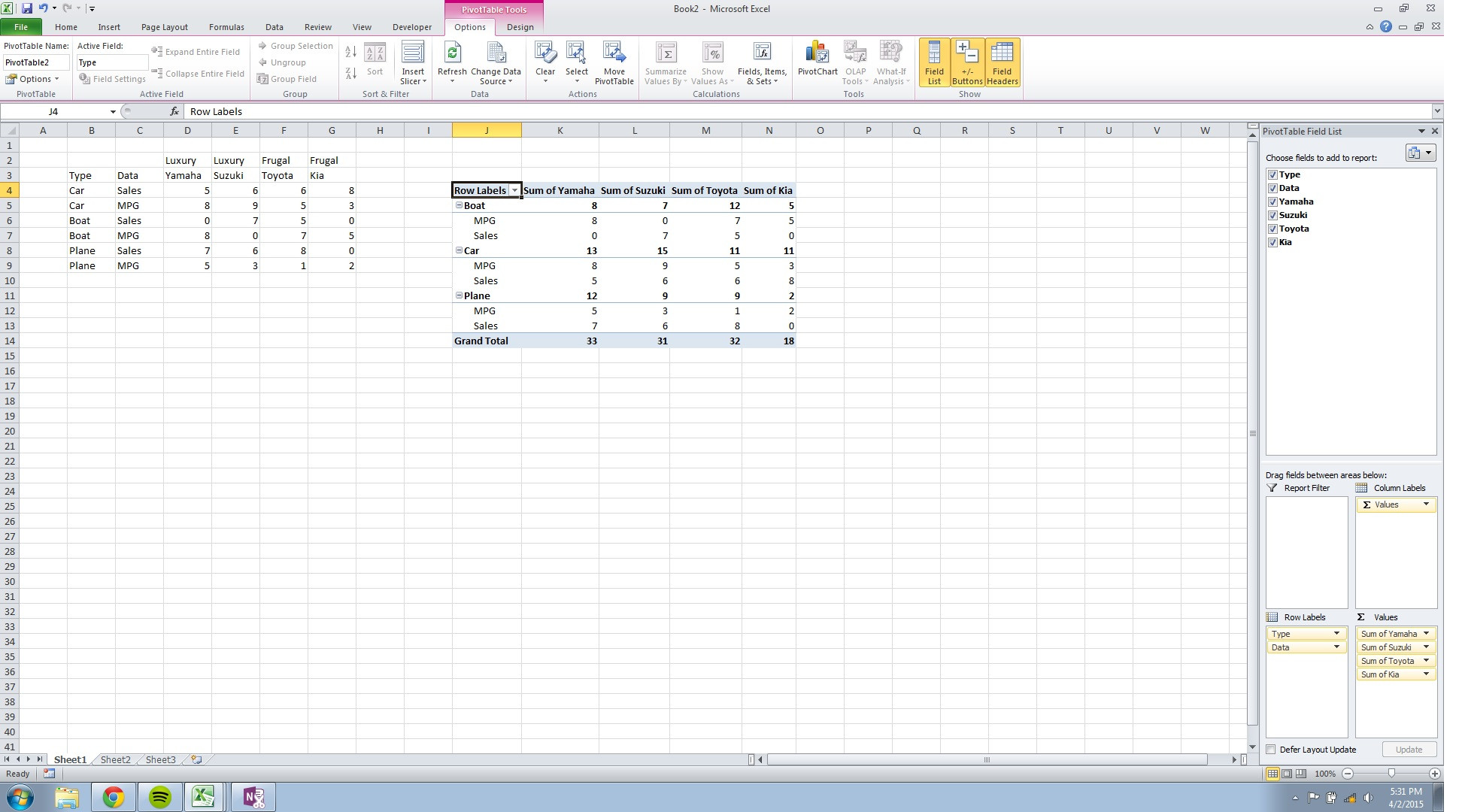
Task: Open the Sheet2 worksheet tab
Action: coord(115,759)
